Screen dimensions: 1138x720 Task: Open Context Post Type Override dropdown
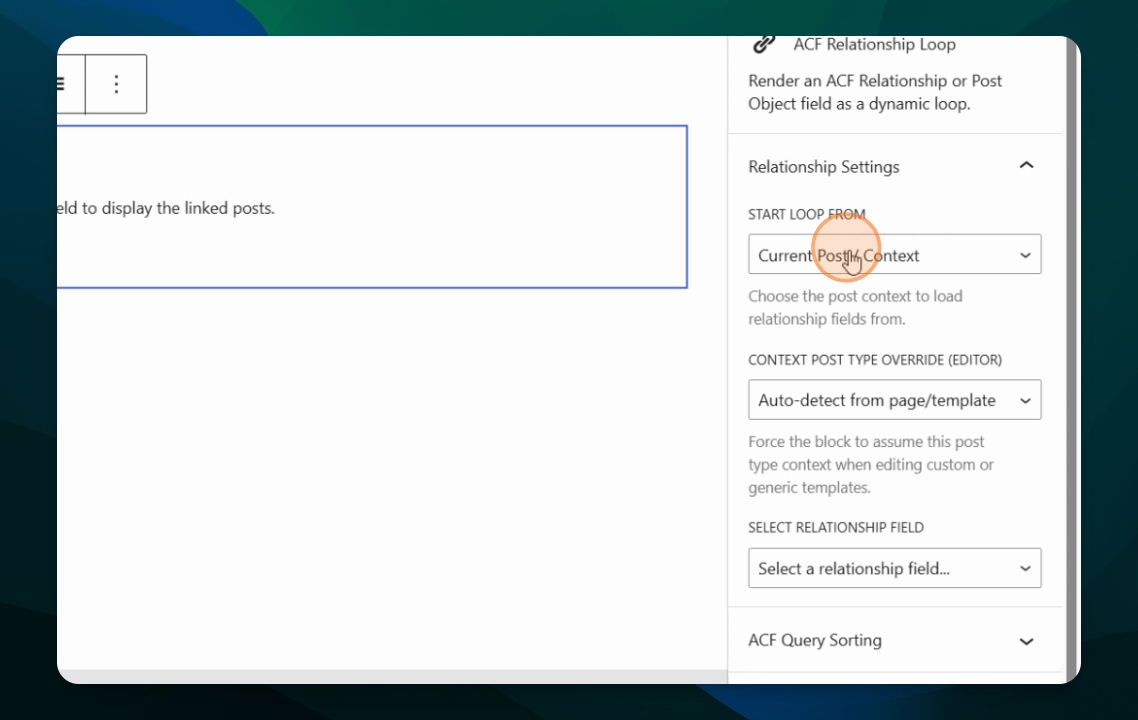pyautogui.click(x=895, y=400)
